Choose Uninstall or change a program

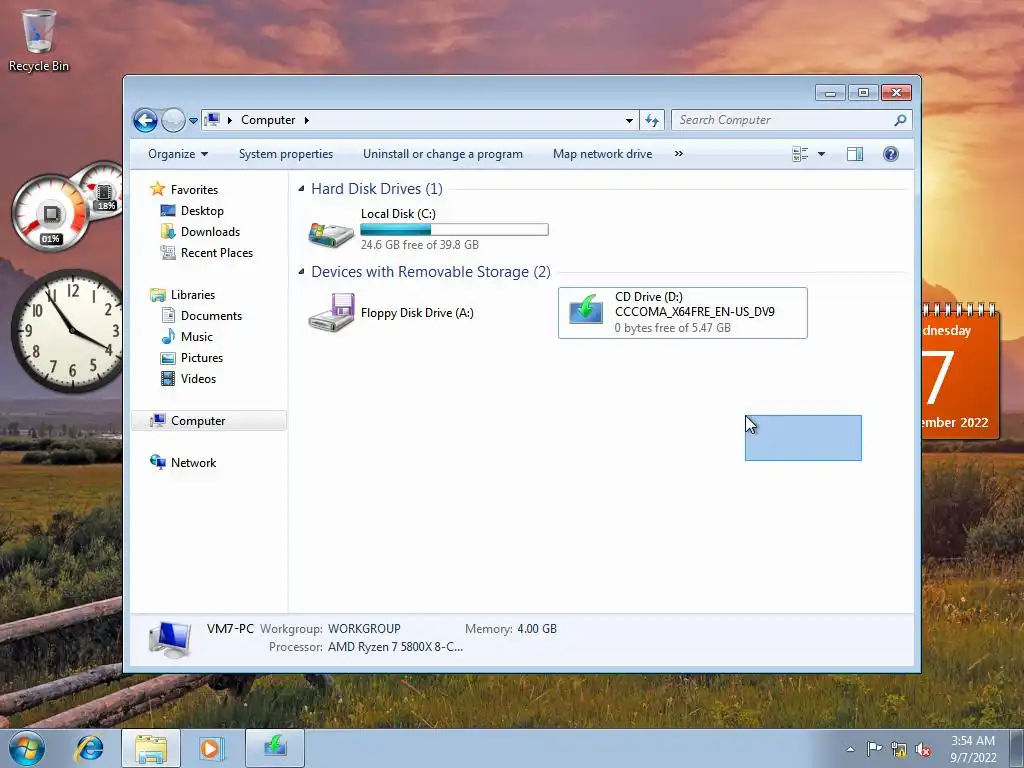click(x=443, y=154)
